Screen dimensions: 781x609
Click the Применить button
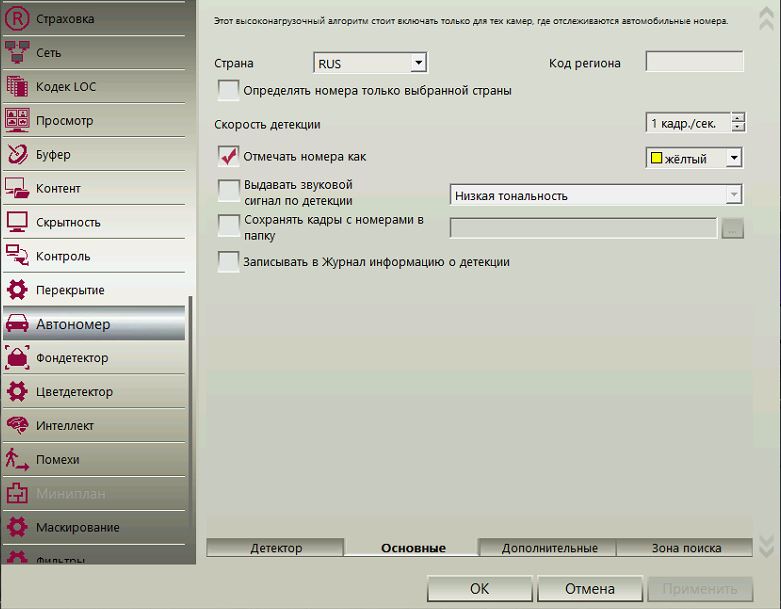coord(700,589)
